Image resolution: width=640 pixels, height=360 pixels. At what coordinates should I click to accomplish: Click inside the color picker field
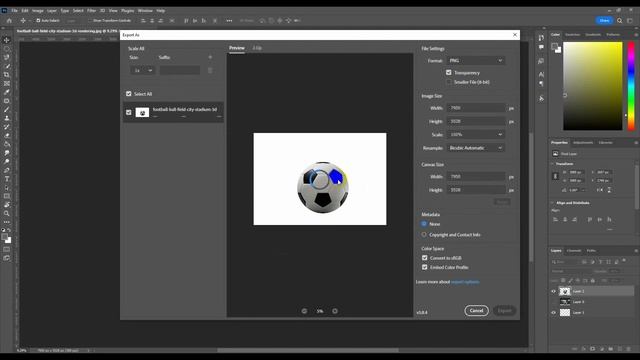point(593,86)
